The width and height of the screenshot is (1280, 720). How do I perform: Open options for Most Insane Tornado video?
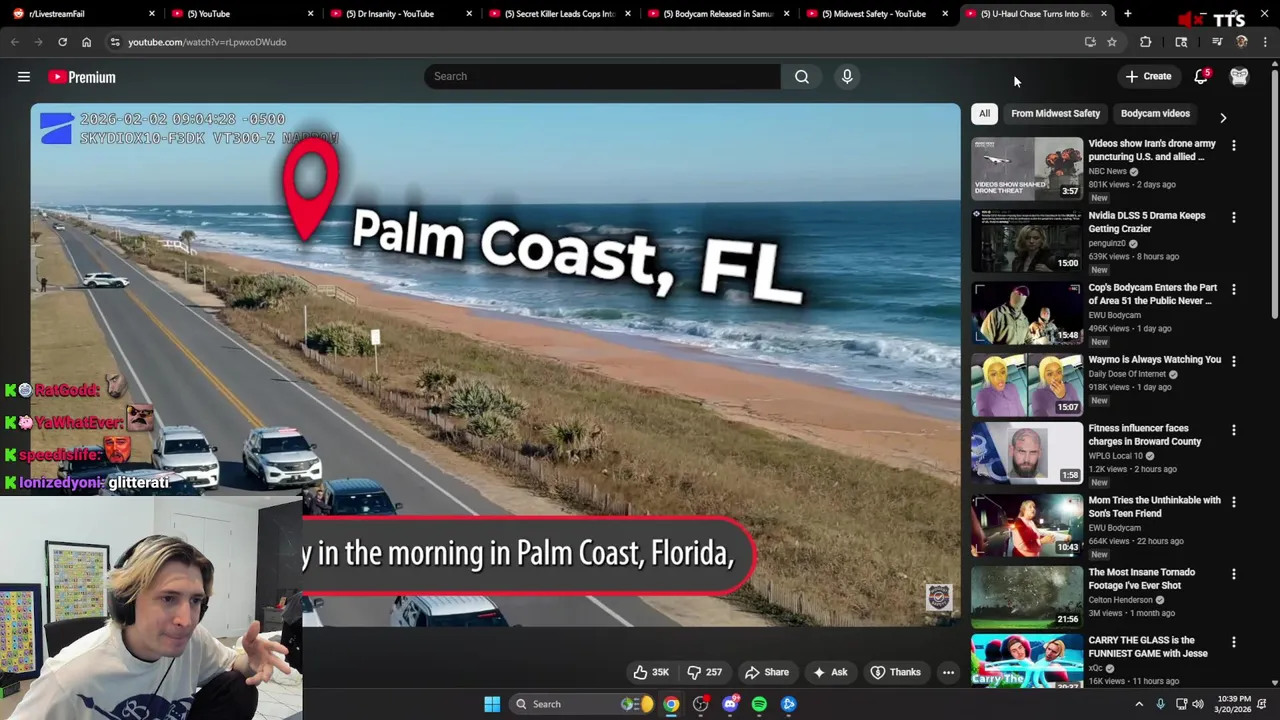[x=1233, y=574]
